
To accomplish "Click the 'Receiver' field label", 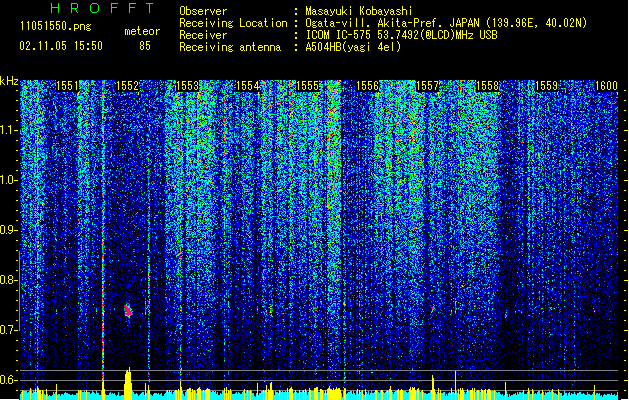I will click(x=203, y=35).
